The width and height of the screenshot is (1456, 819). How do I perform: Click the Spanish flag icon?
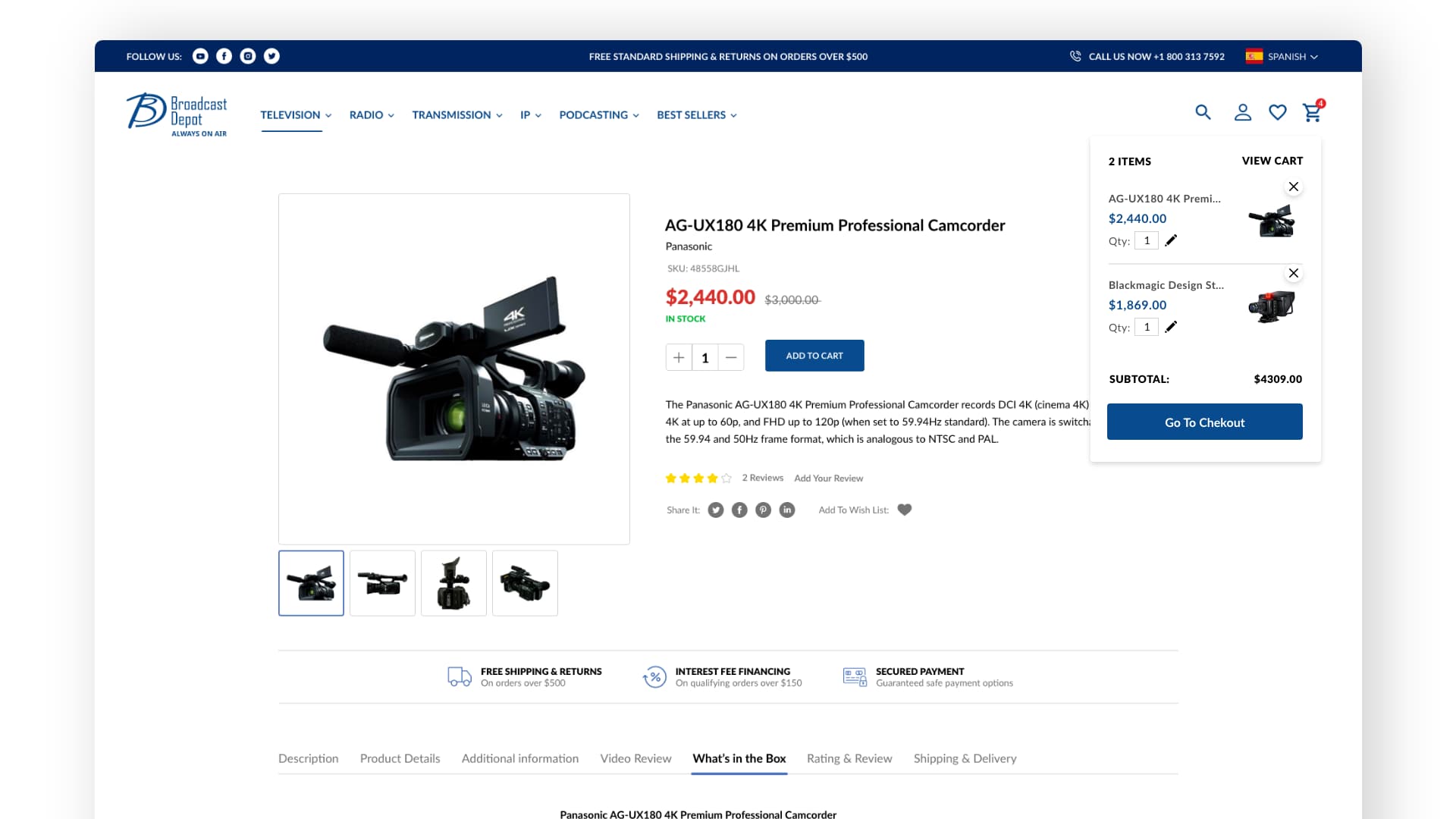[1254, 56]
